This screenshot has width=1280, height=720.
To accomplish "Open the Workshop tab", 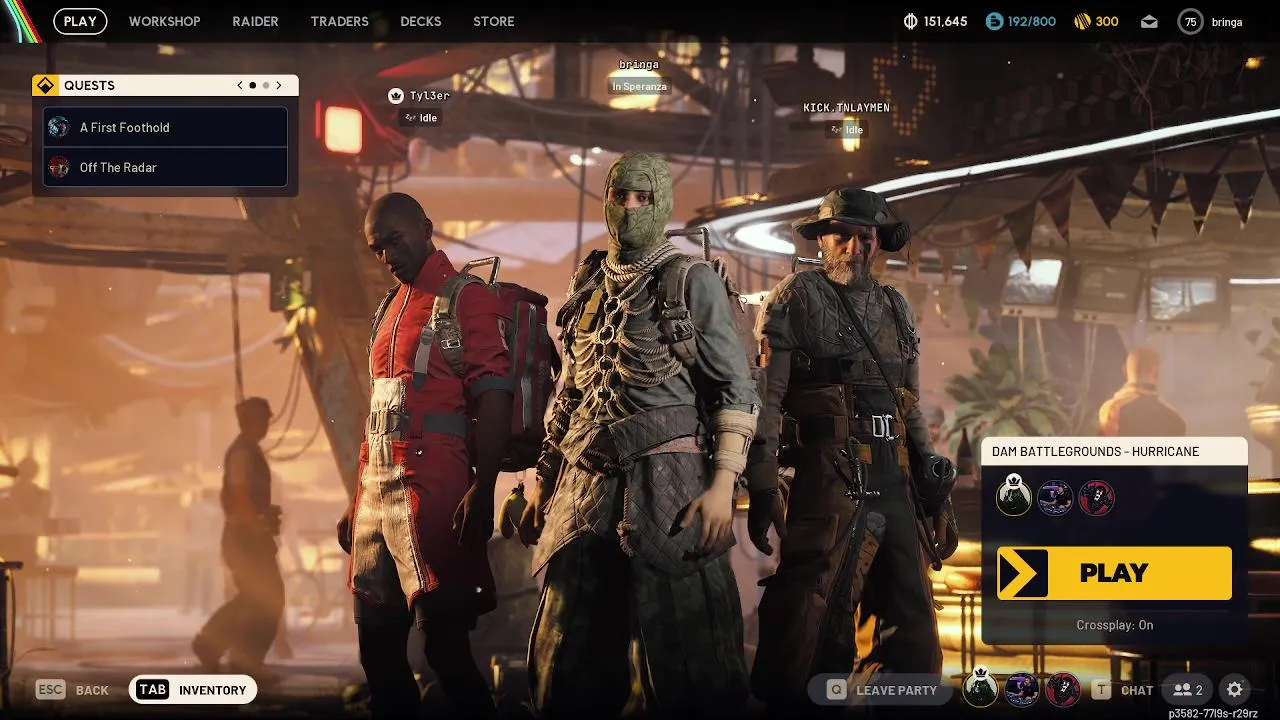I will [x=164, y=21].
